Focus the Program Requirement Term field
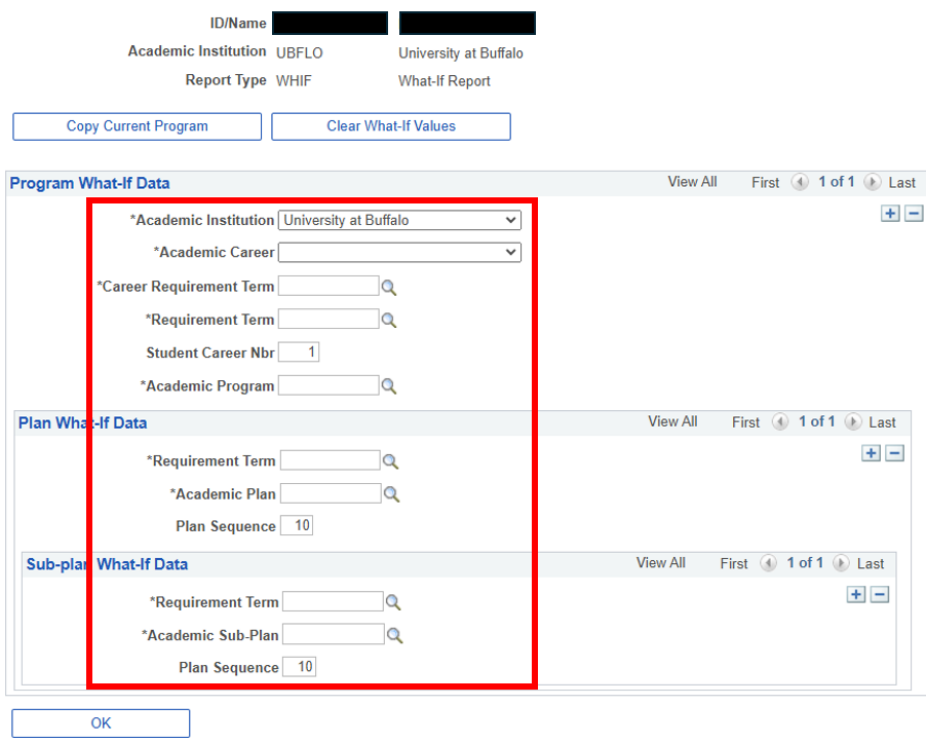The image size is (926, 742). coord(328,319)
